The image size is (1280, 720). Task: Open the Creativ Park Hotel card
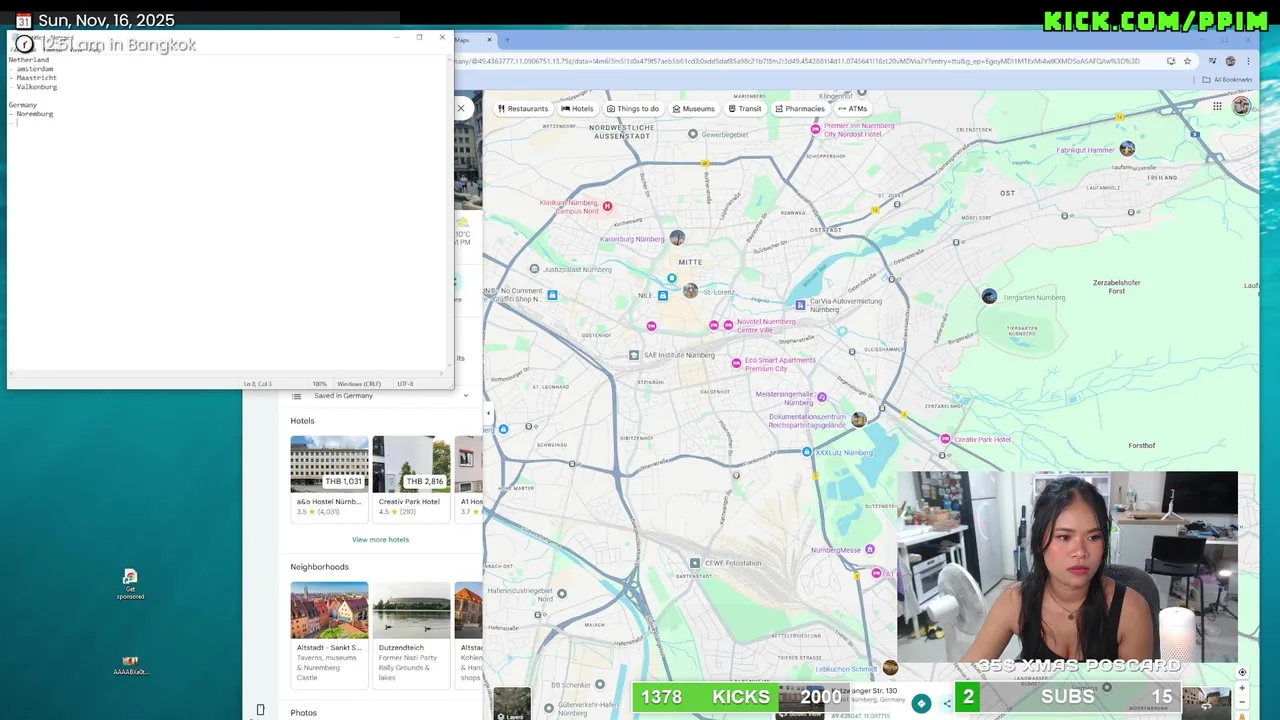pyautogui.click(x=411, y=477)
